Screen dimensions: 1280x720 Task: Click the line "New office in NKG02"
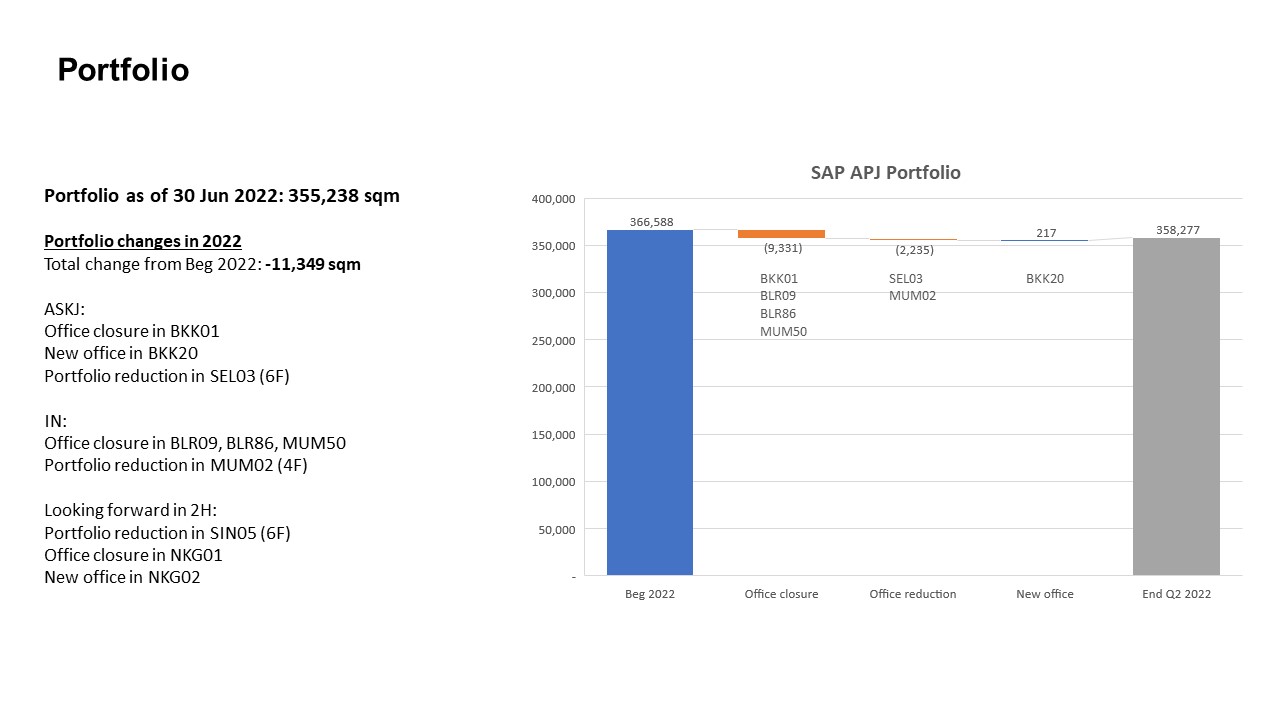[122, 577]
